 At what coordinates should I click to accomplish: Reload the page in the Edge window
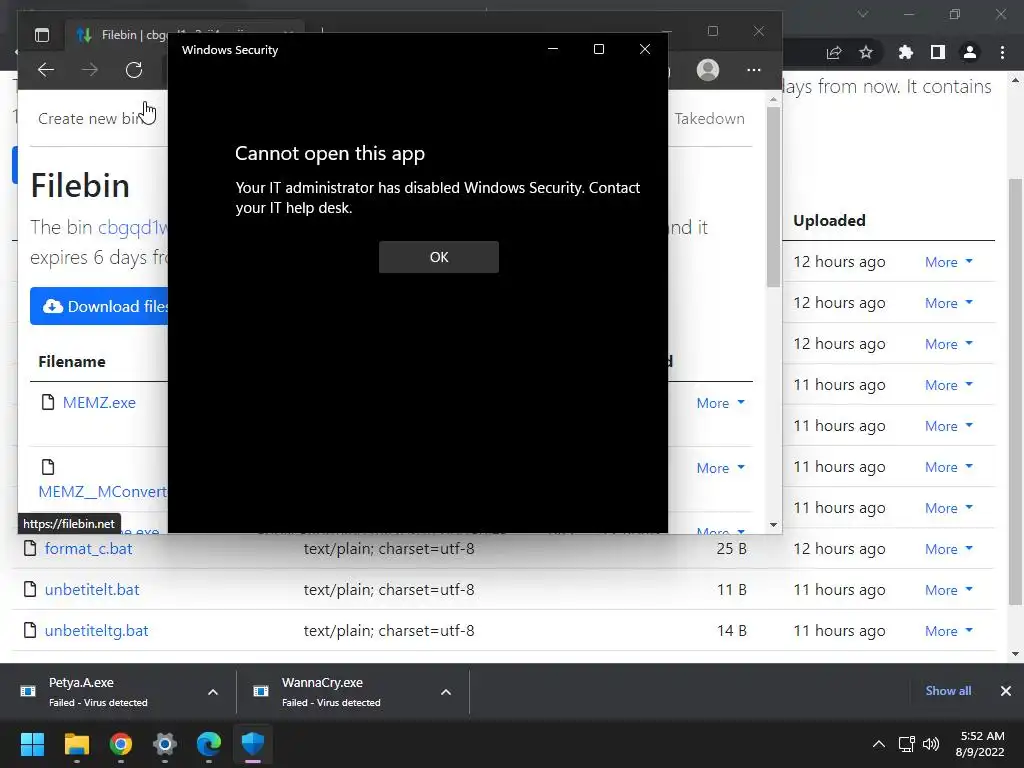134,70
